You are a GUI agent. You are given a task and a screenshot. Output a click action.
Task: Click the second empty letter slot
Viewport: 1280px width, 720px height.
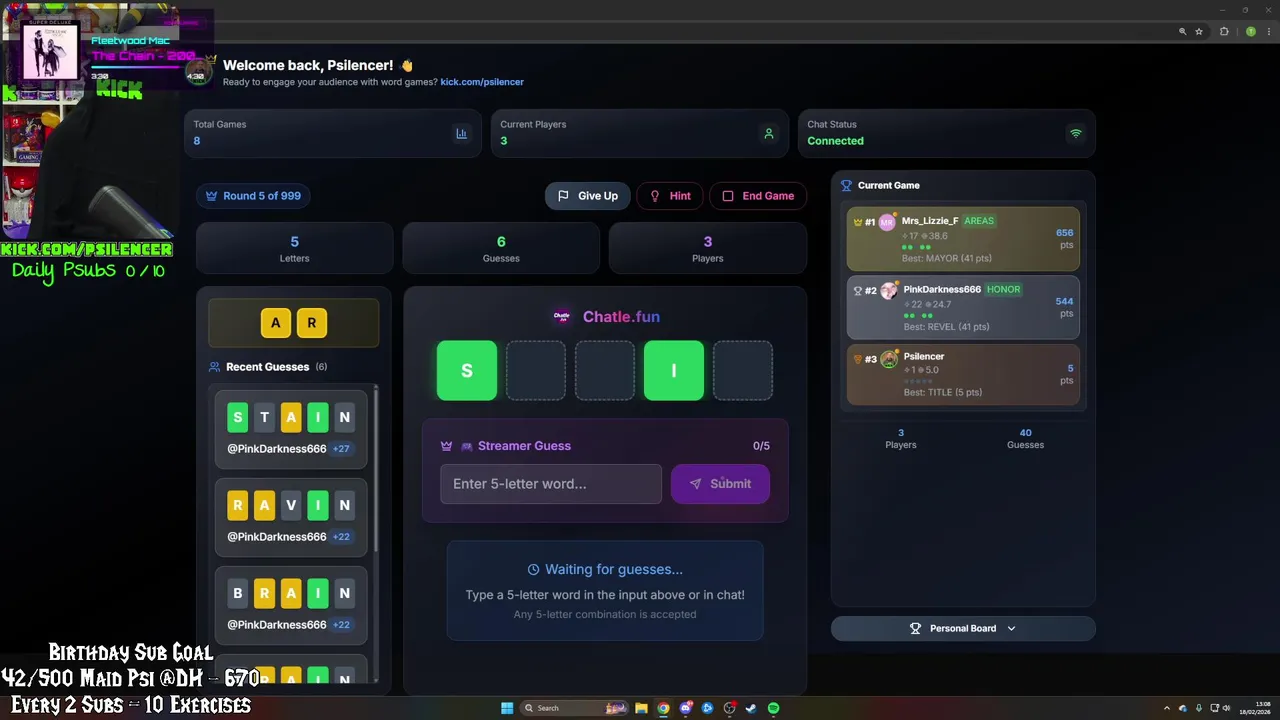coord(605,371)
